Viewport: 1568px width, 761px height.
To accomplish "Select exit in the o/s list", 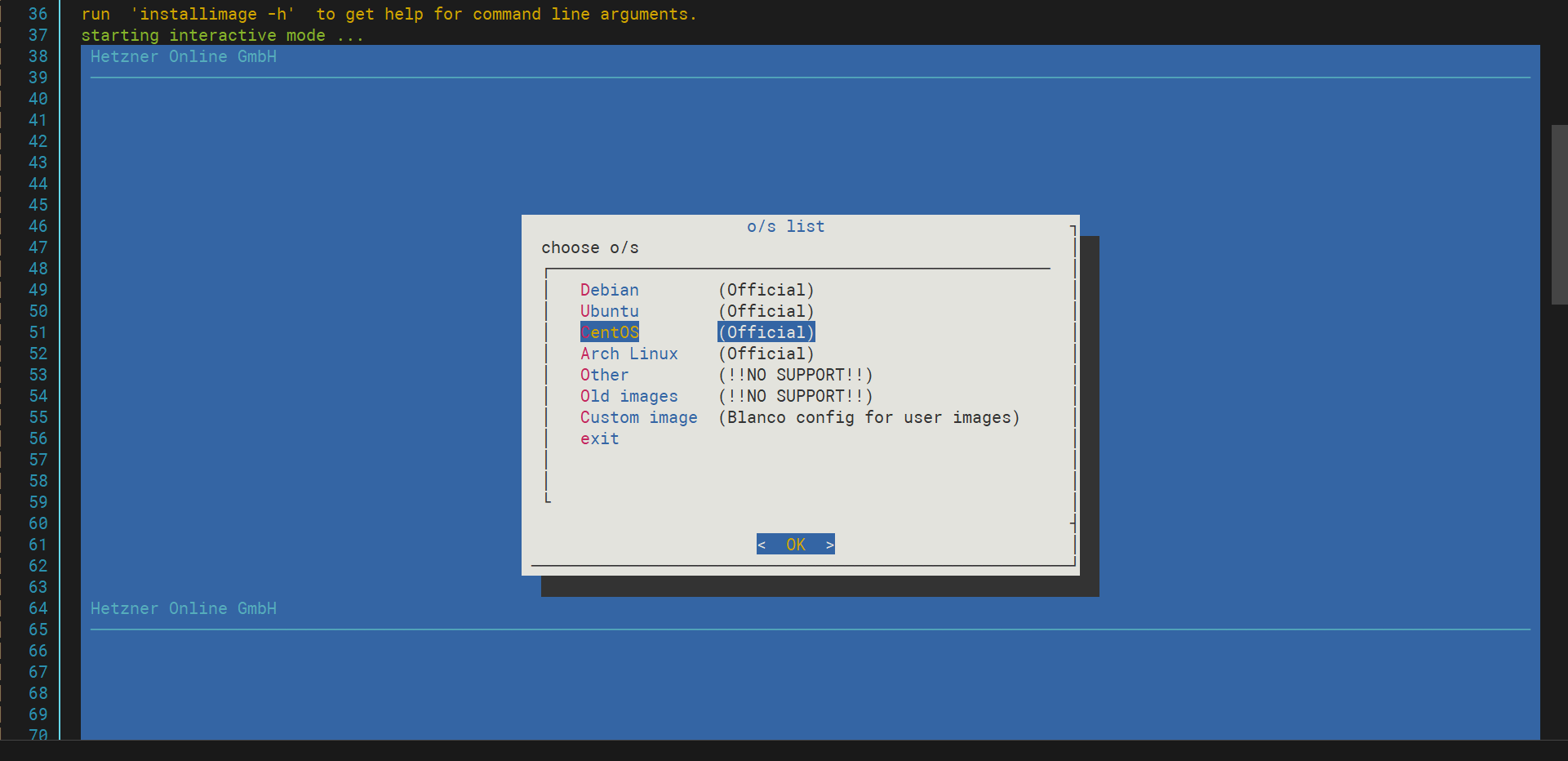I will point(600,438).
